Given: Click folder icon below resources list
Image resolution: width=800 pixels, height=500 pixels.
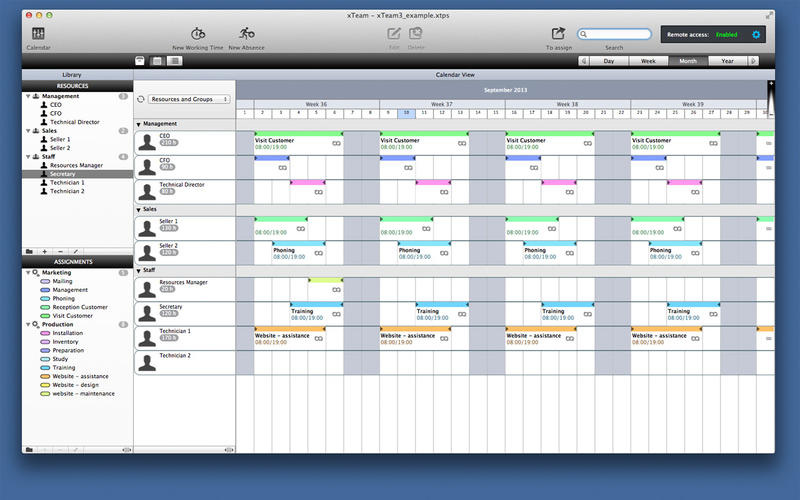Looking at the screenshot, I should 29,252.
